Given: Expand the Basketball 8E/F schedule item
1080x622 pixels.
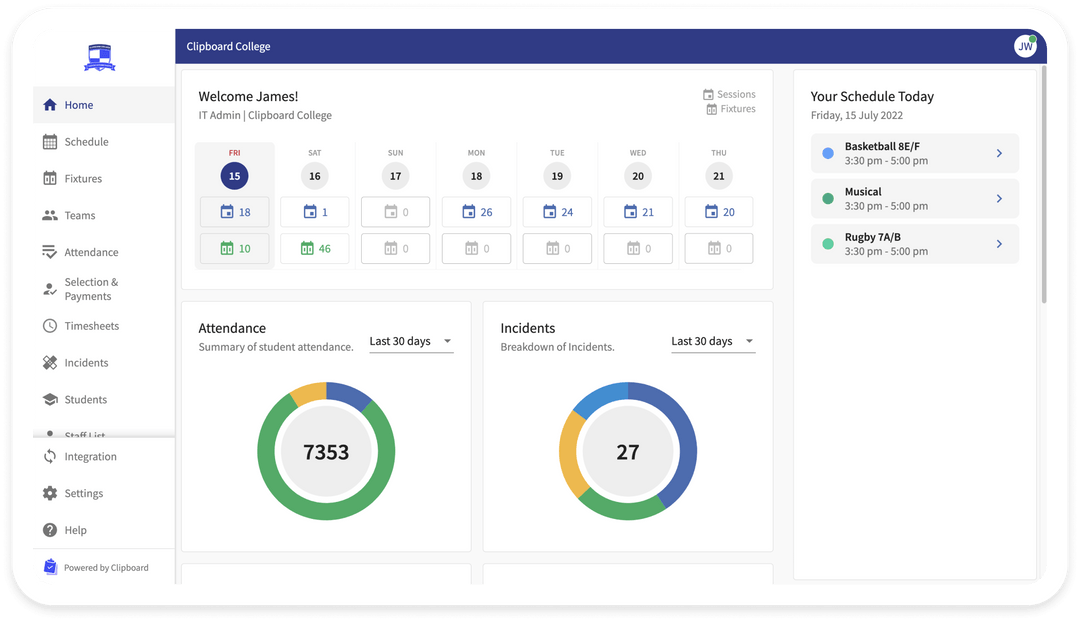Looking at the screenshot, I should pos(914,153).
